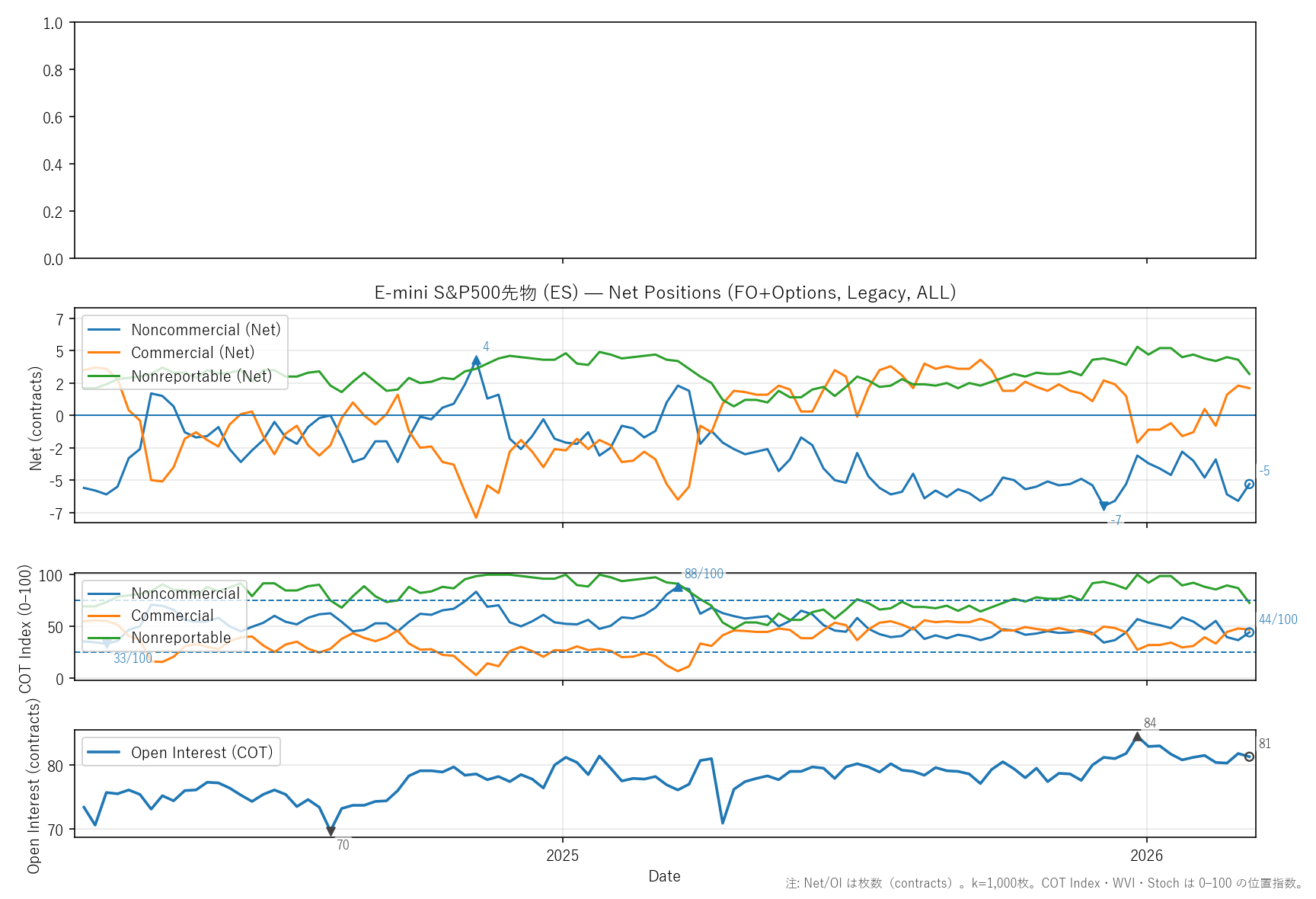Click the peak triangle marker labeled 4
This screenshot has height=899, width=1316.
point(476,360)
